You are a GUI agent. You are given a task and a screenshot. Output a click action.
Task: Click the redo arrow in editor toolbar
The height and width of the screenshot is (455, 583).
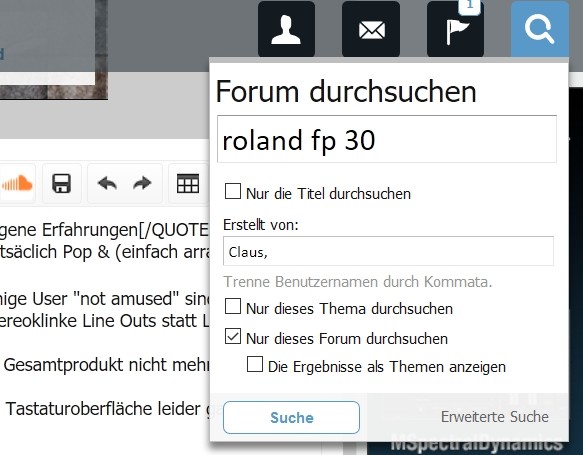[142, 183]
